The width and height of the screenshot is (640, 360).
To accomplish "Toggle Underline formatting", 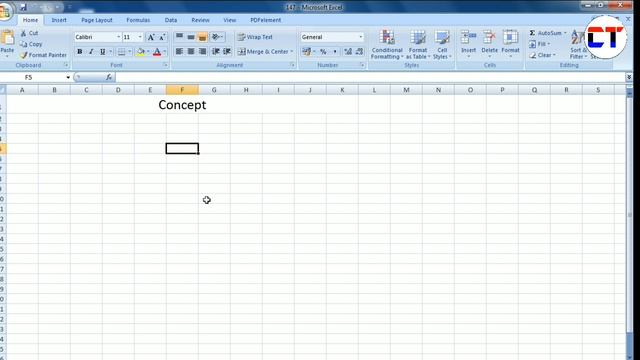I will pos(102,52).
